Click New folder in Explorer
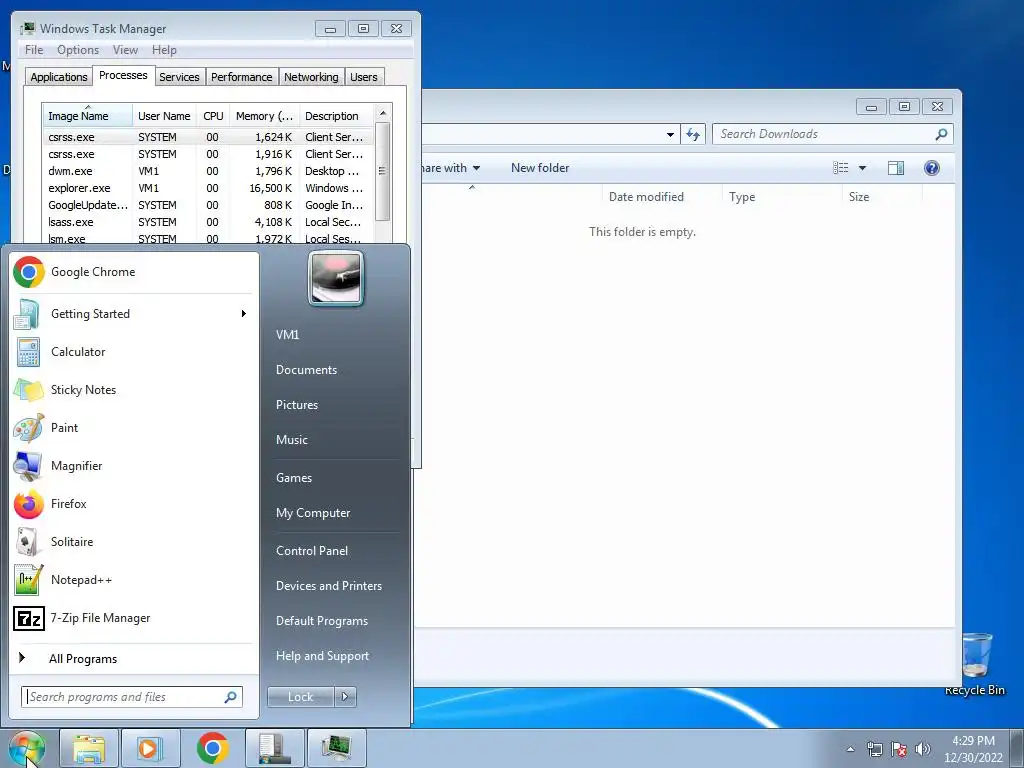The width and height of the screenshot is (1024, 768). click(539, 168)
